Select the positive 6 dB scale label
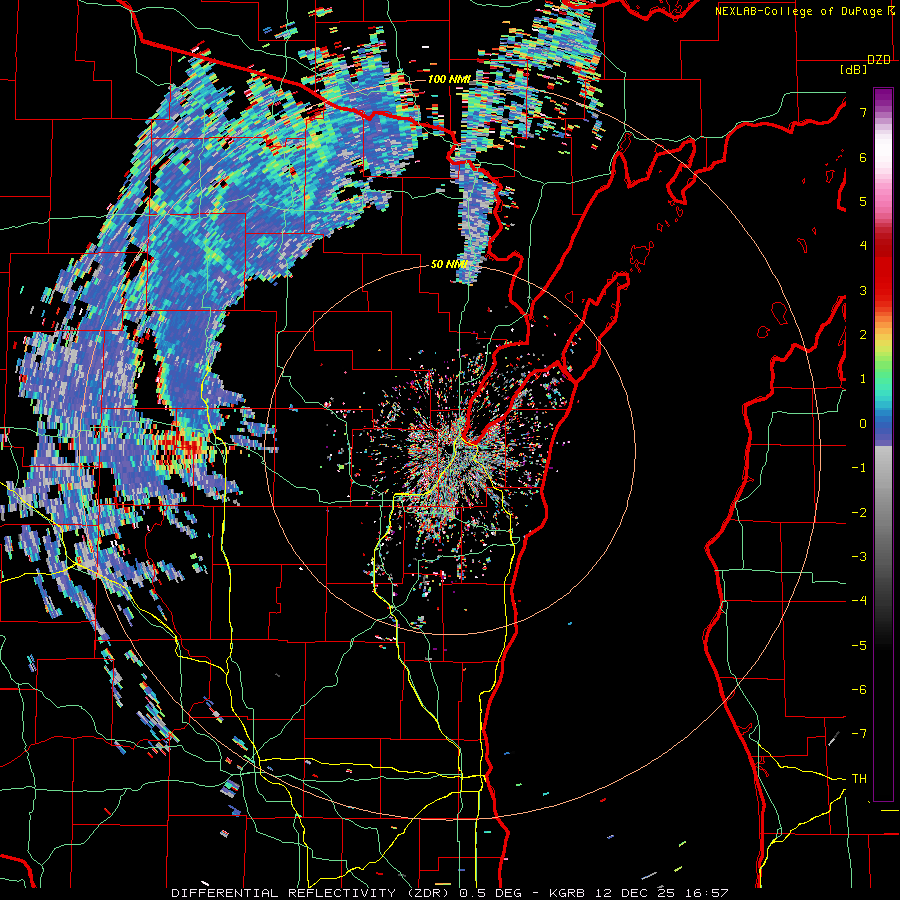The image size is (900, 900). click(863, 157)
